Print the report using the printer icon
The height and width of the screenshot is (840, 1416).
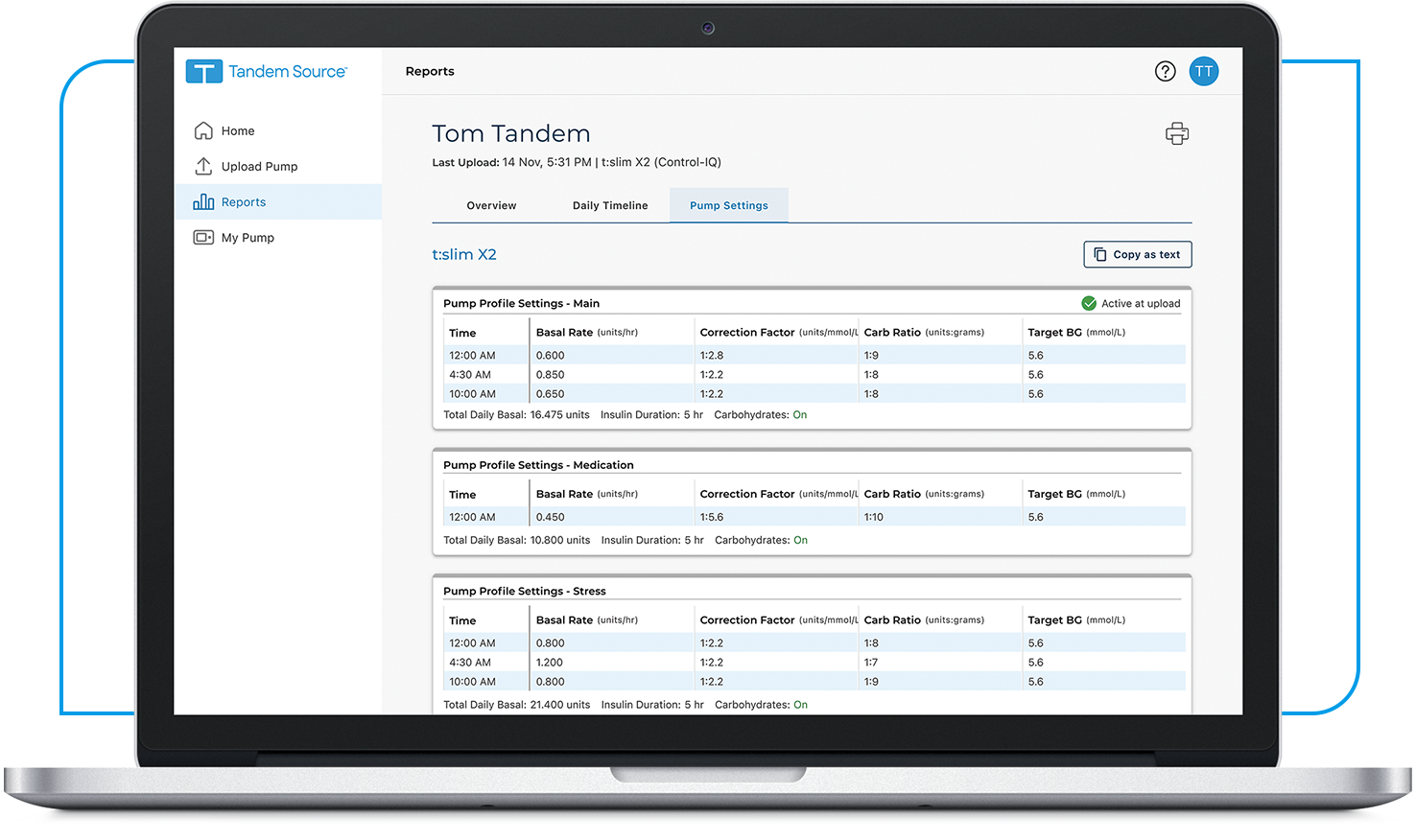[1177, 133]
